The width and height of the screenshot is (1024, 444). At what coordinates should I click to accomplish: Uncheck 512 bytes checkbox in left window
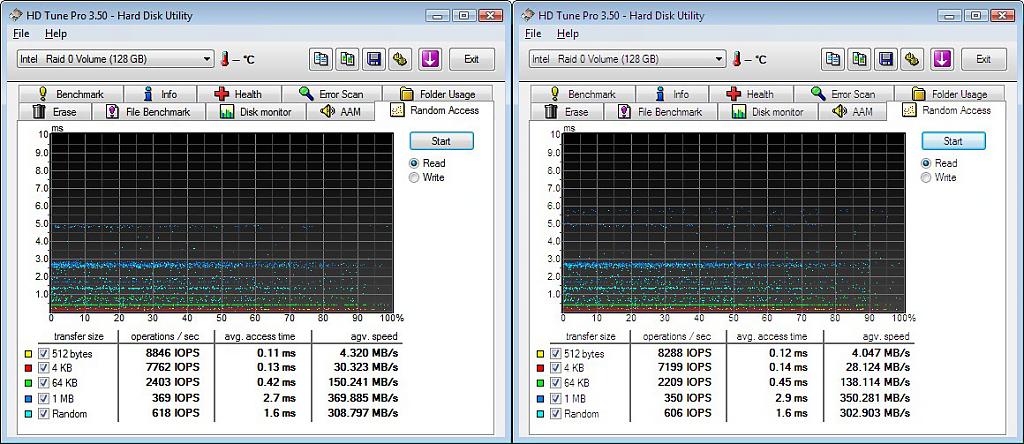[43, 353]
